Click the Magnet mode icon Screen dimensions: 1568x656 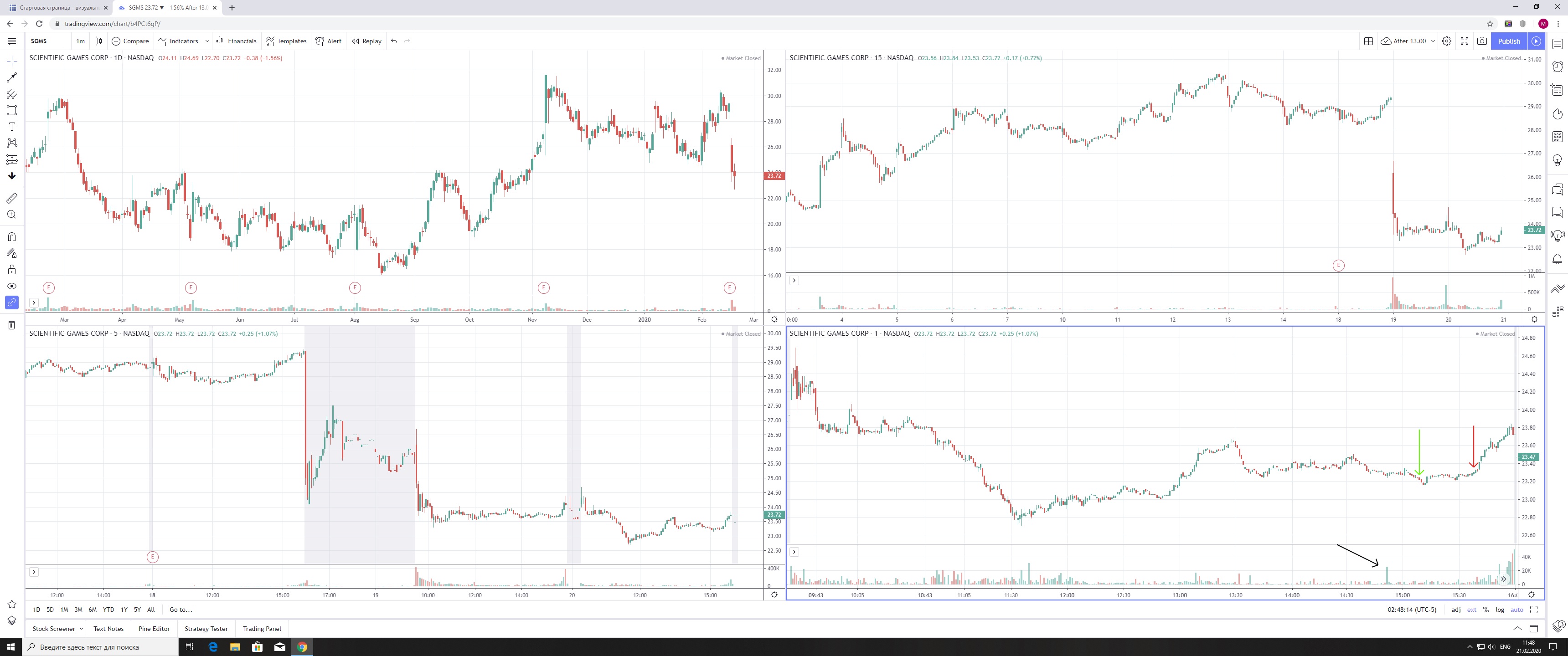click(11, 237)
